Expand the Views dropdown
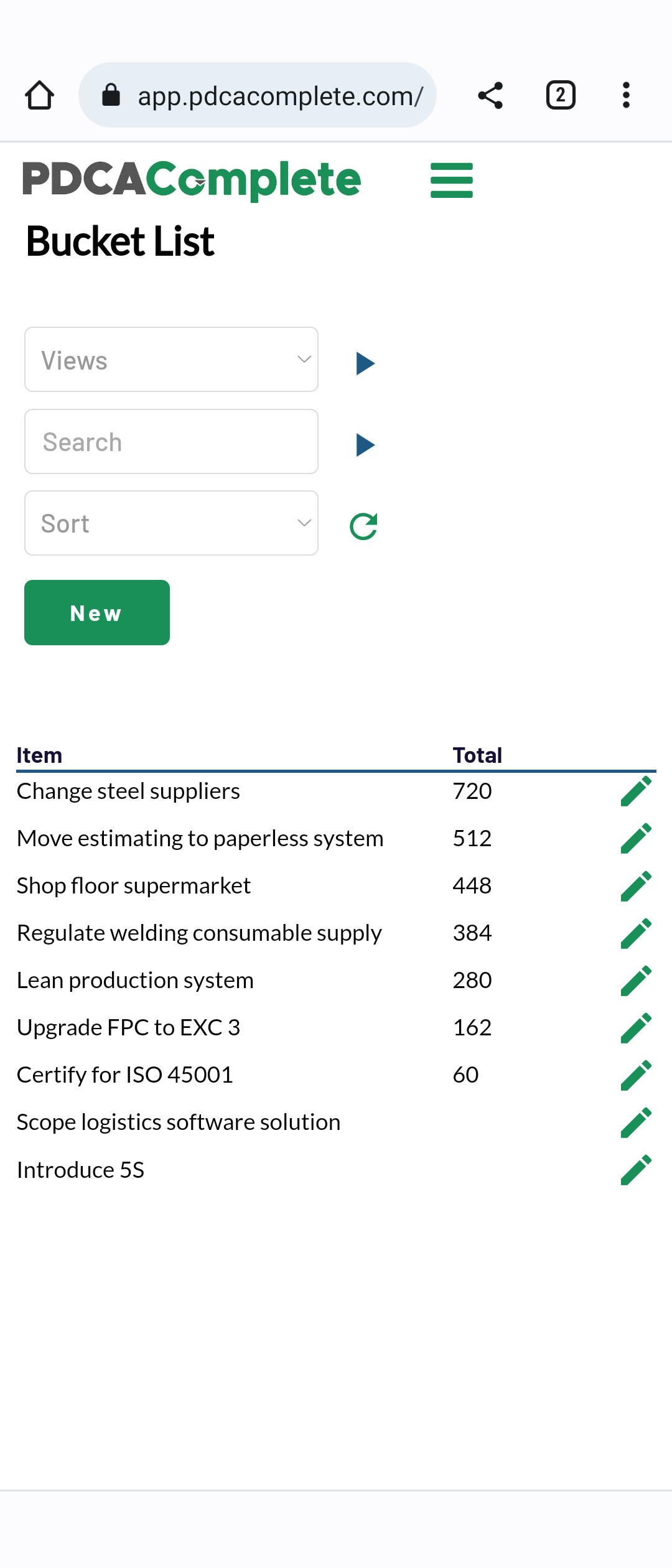Image resolution: width=672 pixels, height=1568 pixels. [171, 360]
